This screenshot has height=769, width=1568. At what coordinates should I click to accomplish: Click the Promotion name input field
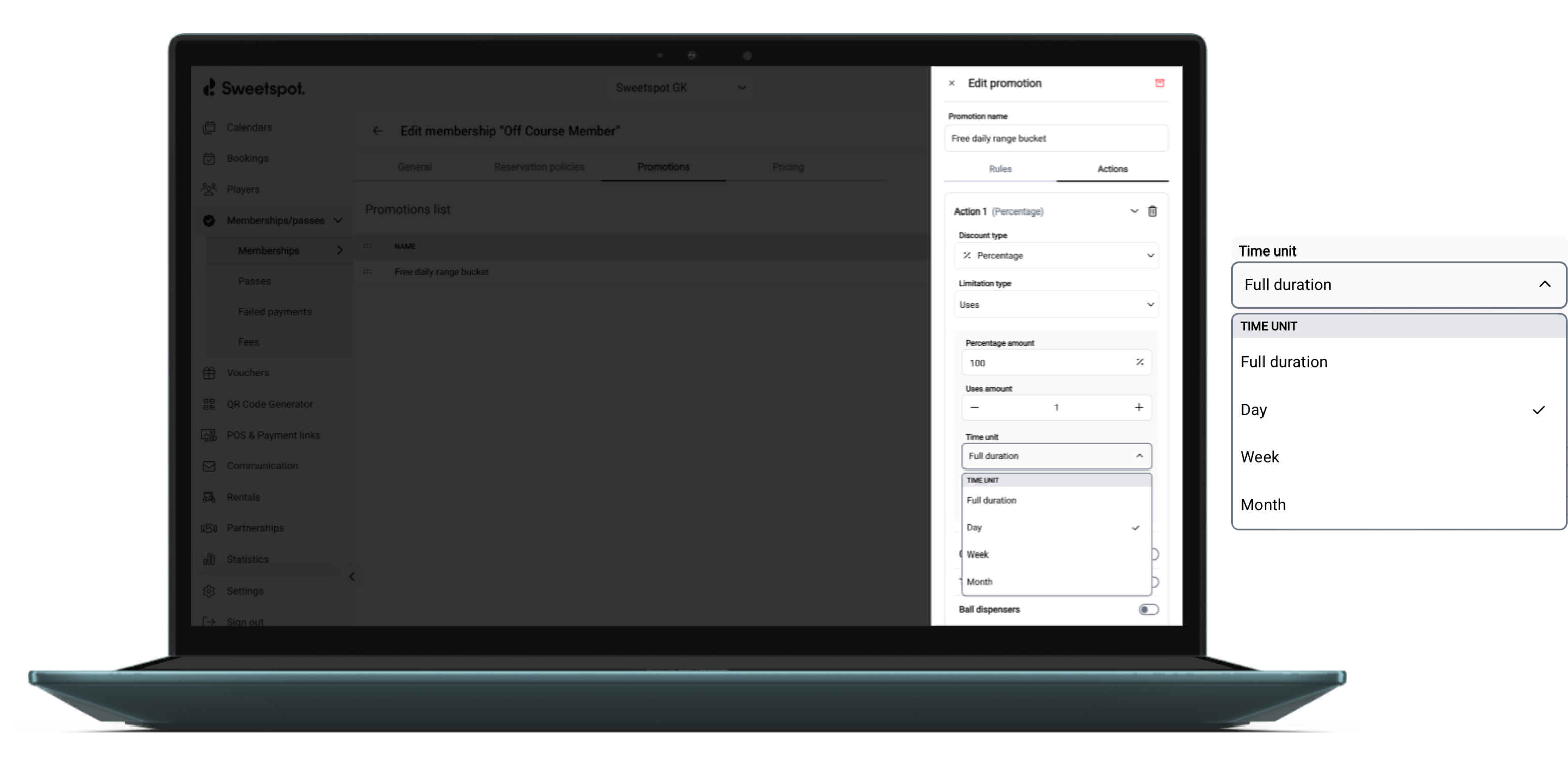1056,138
